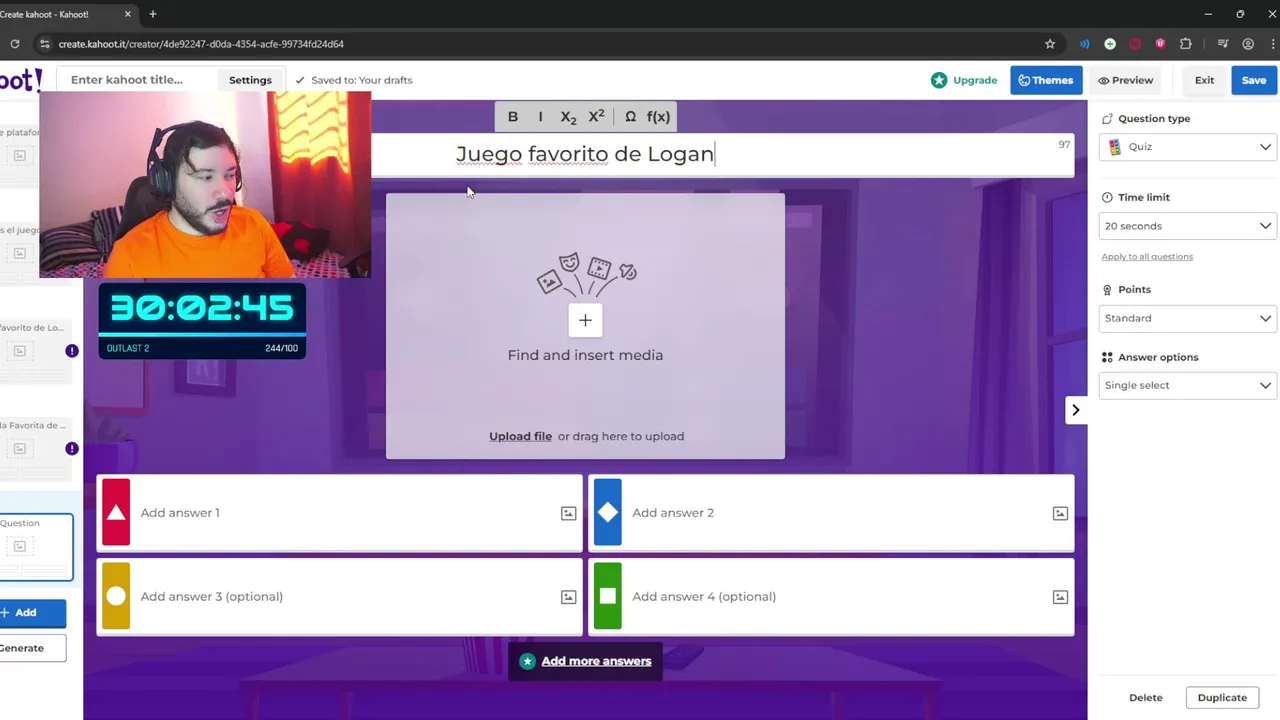Duplicate the current question
1280x720 pixels.
pyautogui.click(x=1222, y=697)
